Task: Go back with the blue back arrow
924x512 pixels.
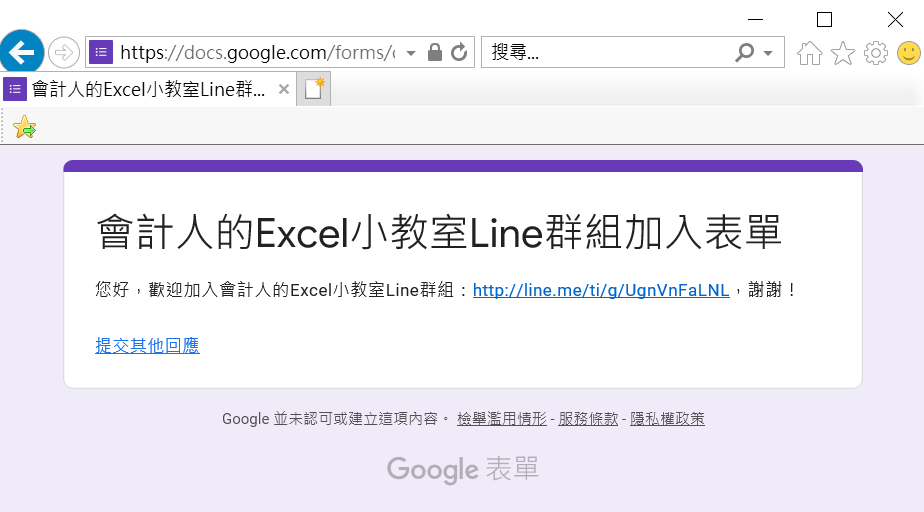Action: (x=22, y=52)
